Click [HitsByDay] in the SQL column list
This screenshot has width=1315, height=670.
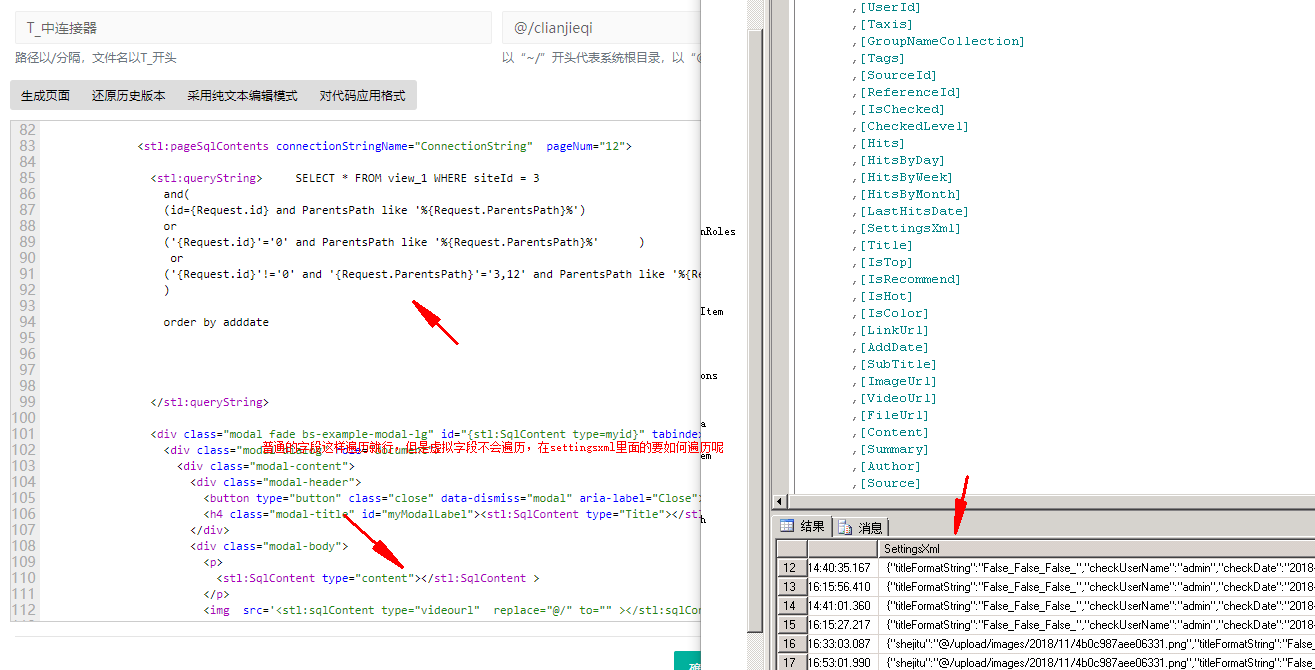click(x=902, y=160)
